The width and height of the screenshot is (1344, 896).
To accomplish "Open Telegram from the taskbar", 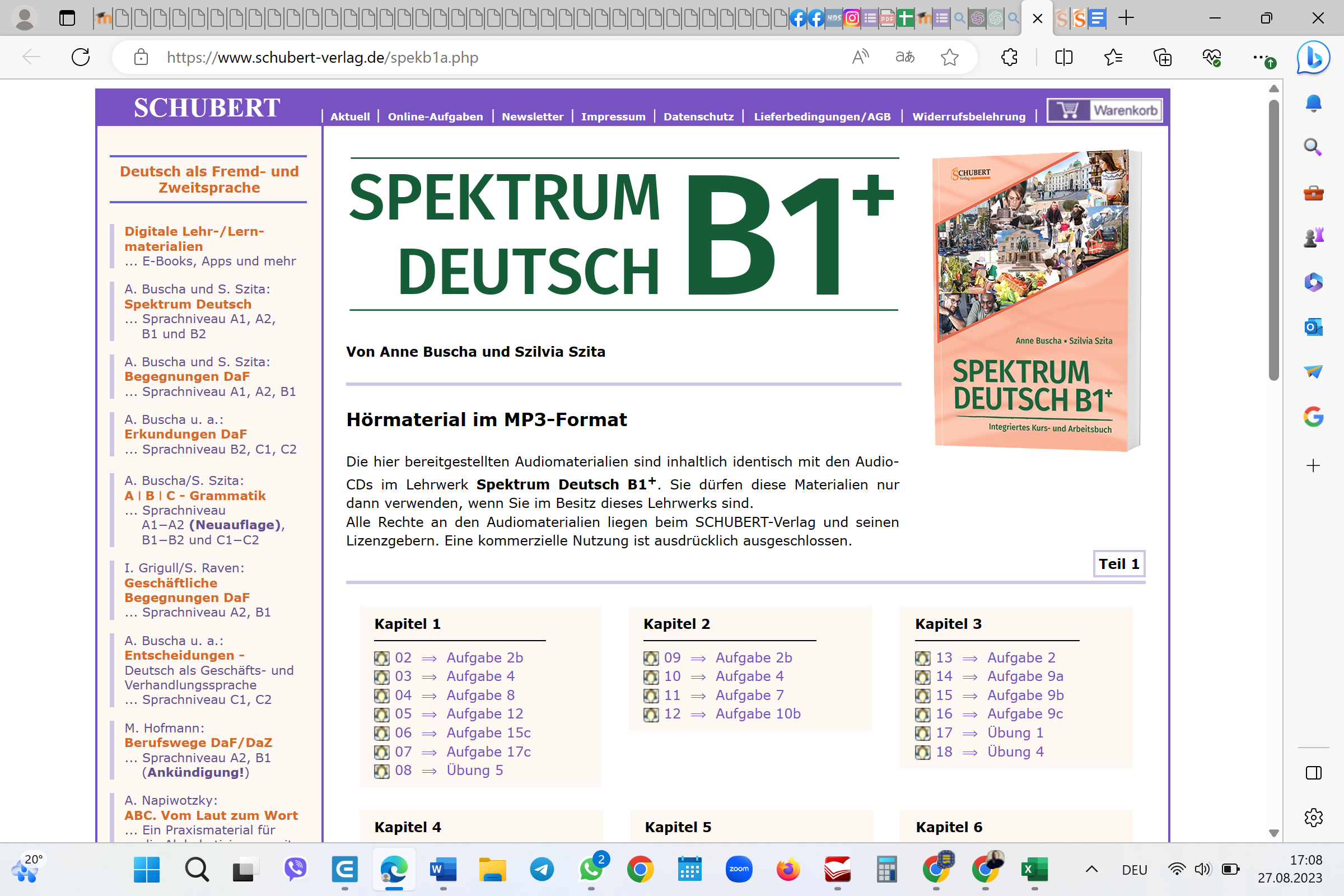I will [542, 870].
